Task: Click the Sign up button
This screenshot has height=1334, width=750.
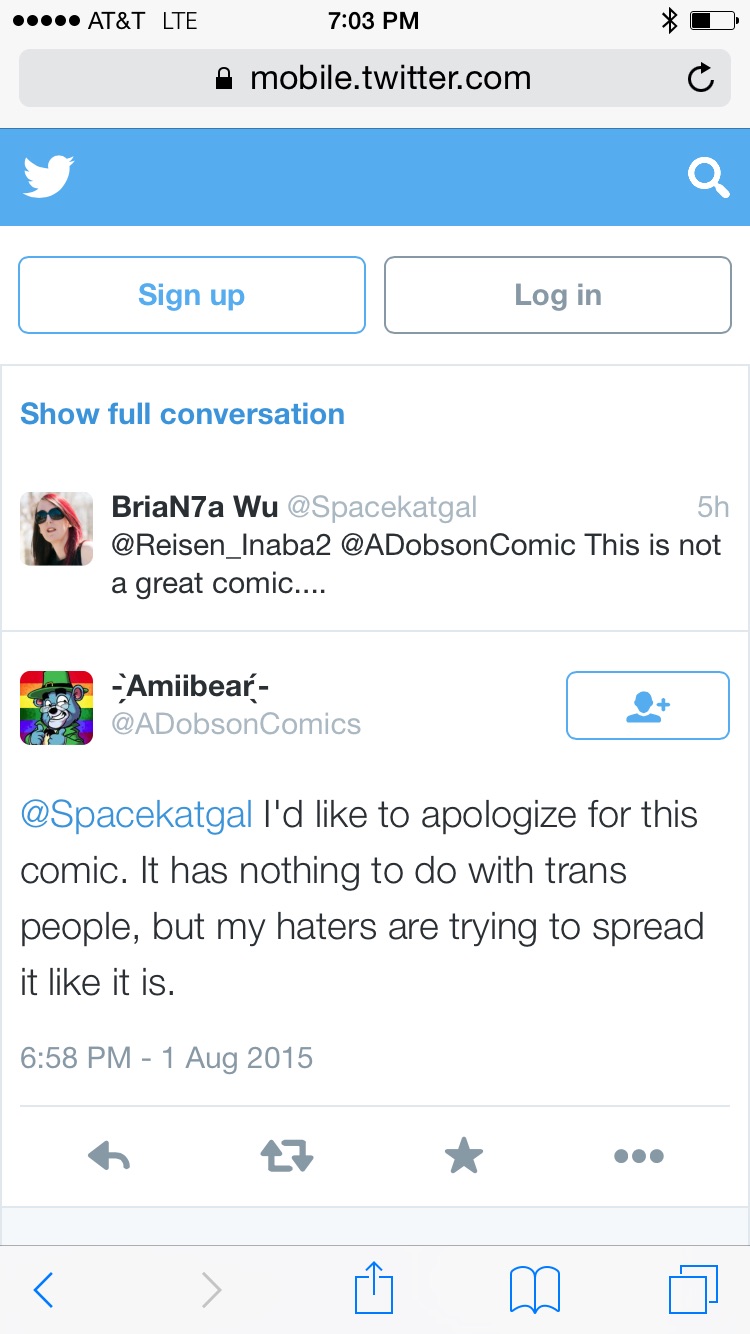Action: click(x=192, y=295)
